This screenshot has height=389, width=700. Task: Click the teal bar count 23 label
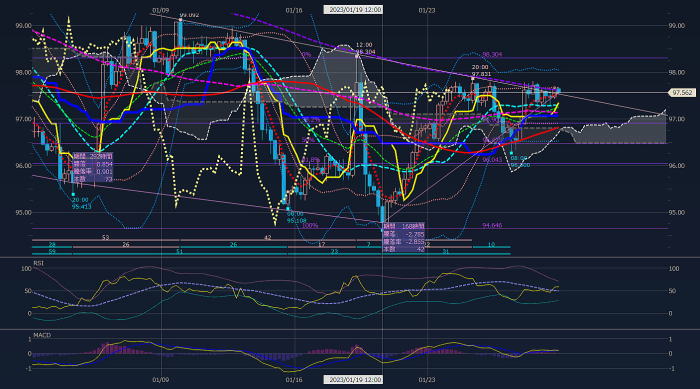tap(334, 252)
